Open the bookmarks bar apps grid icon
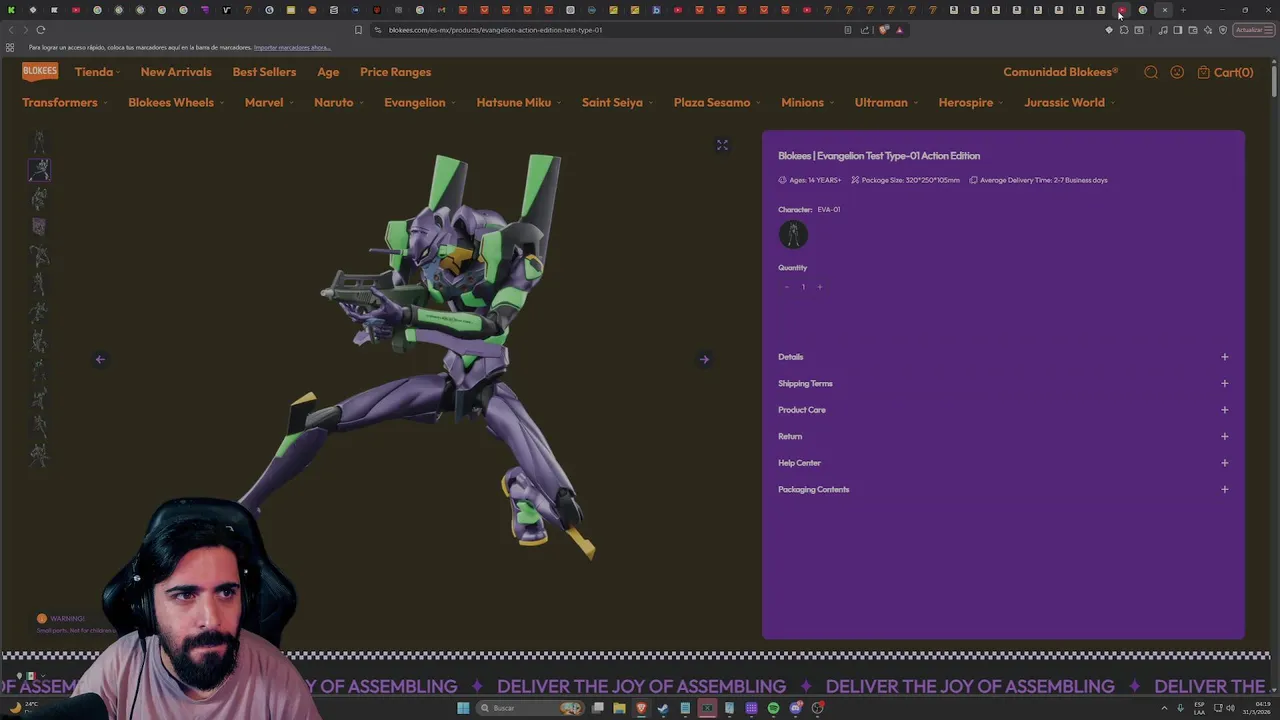1280x720 pixels. pyautogui.click(x=10, y=48)
